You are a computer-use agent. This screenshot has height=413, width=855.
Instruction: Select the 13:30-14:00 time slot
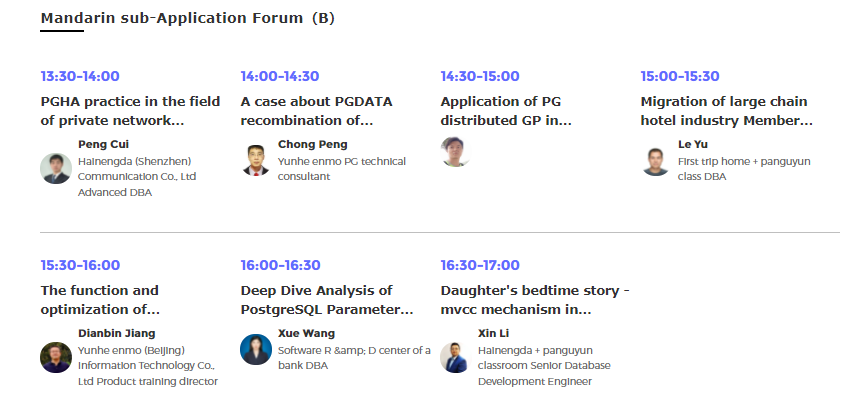[80, 76]
